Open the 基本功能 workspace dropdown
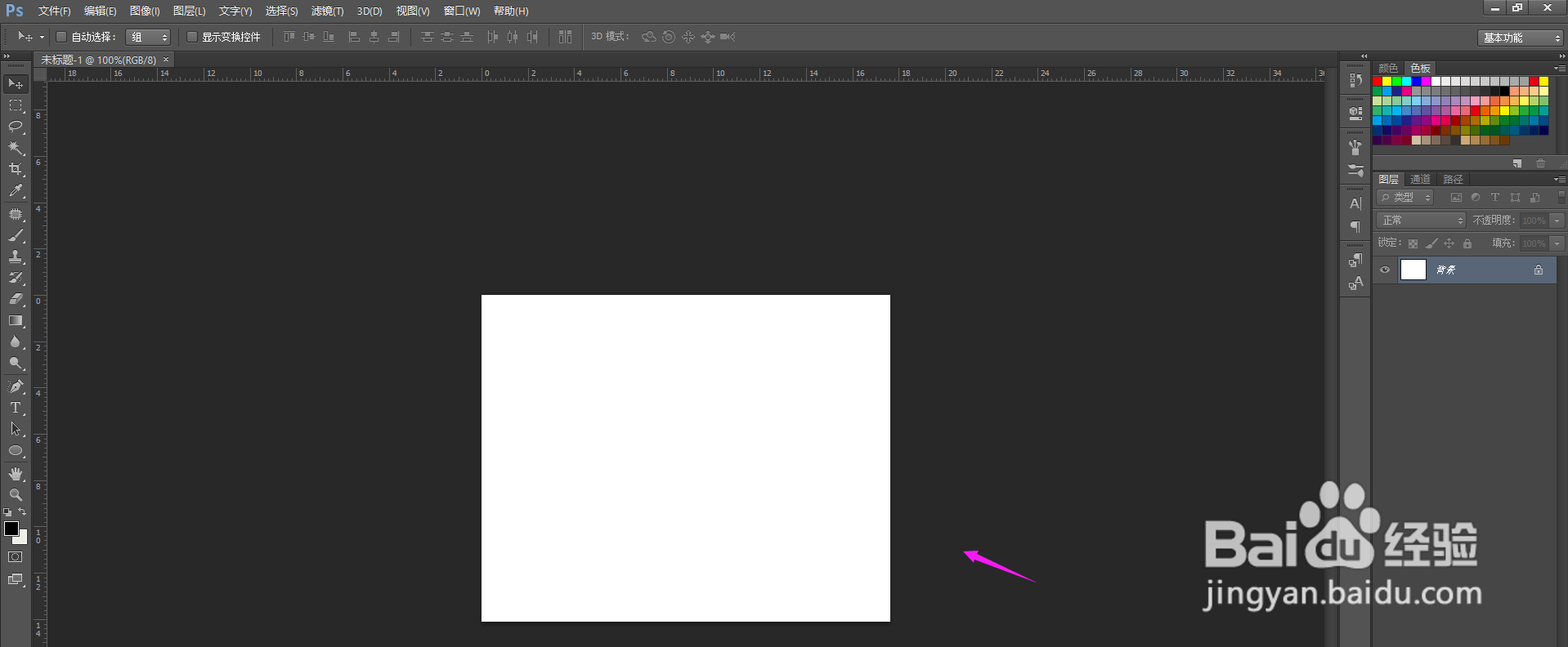1568x647 pixels. (1521, 38)
